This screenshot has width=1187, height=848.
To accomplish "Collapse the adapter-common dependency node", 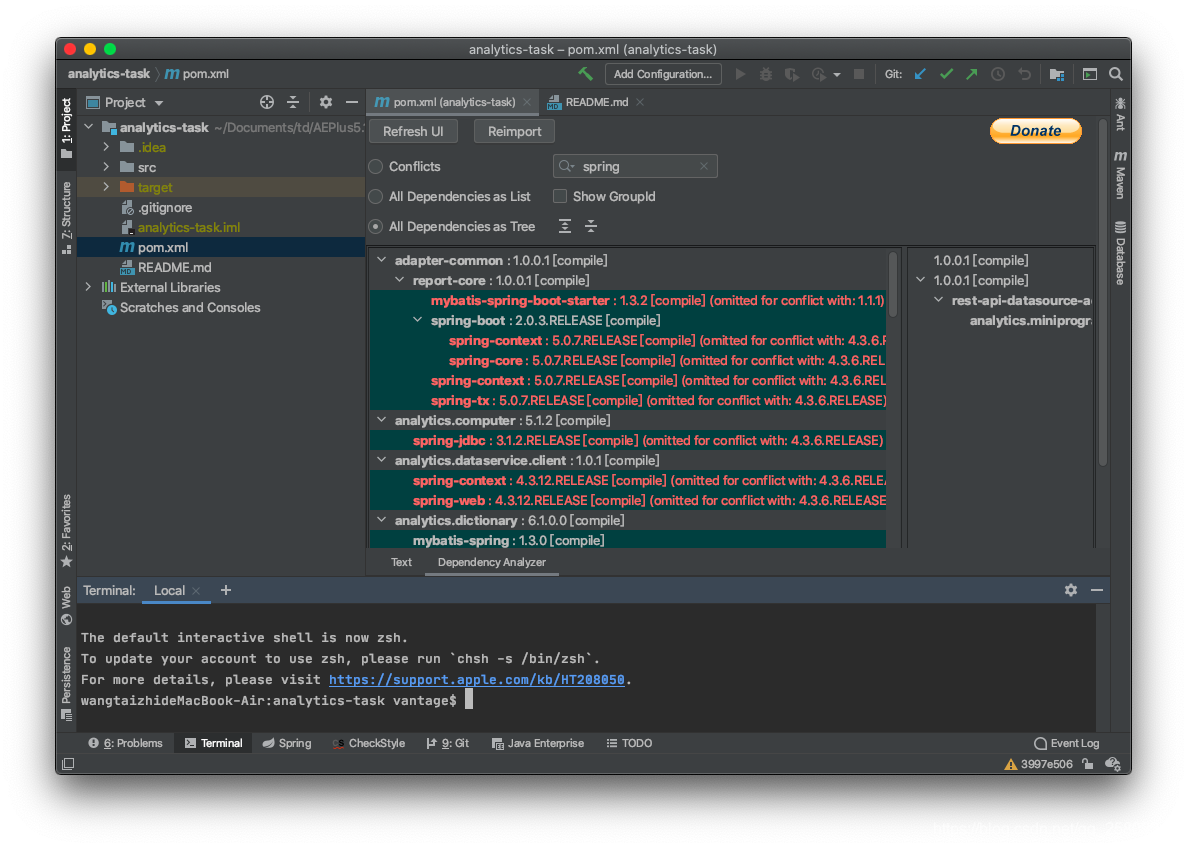I will coord(381,260).
